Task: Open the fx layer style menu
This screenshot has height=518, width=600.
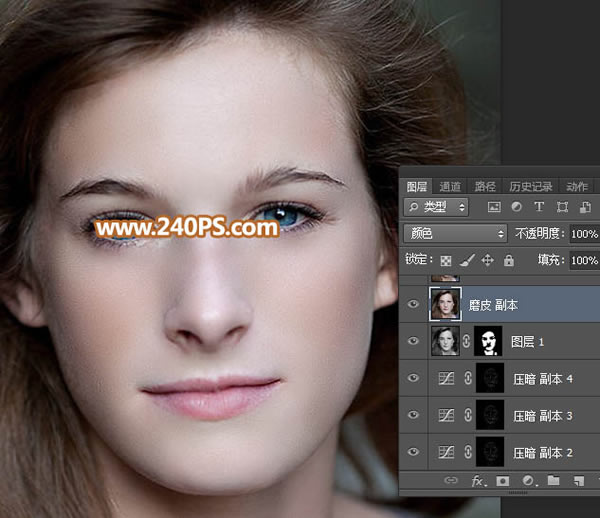Action: (x=478, y=481)
